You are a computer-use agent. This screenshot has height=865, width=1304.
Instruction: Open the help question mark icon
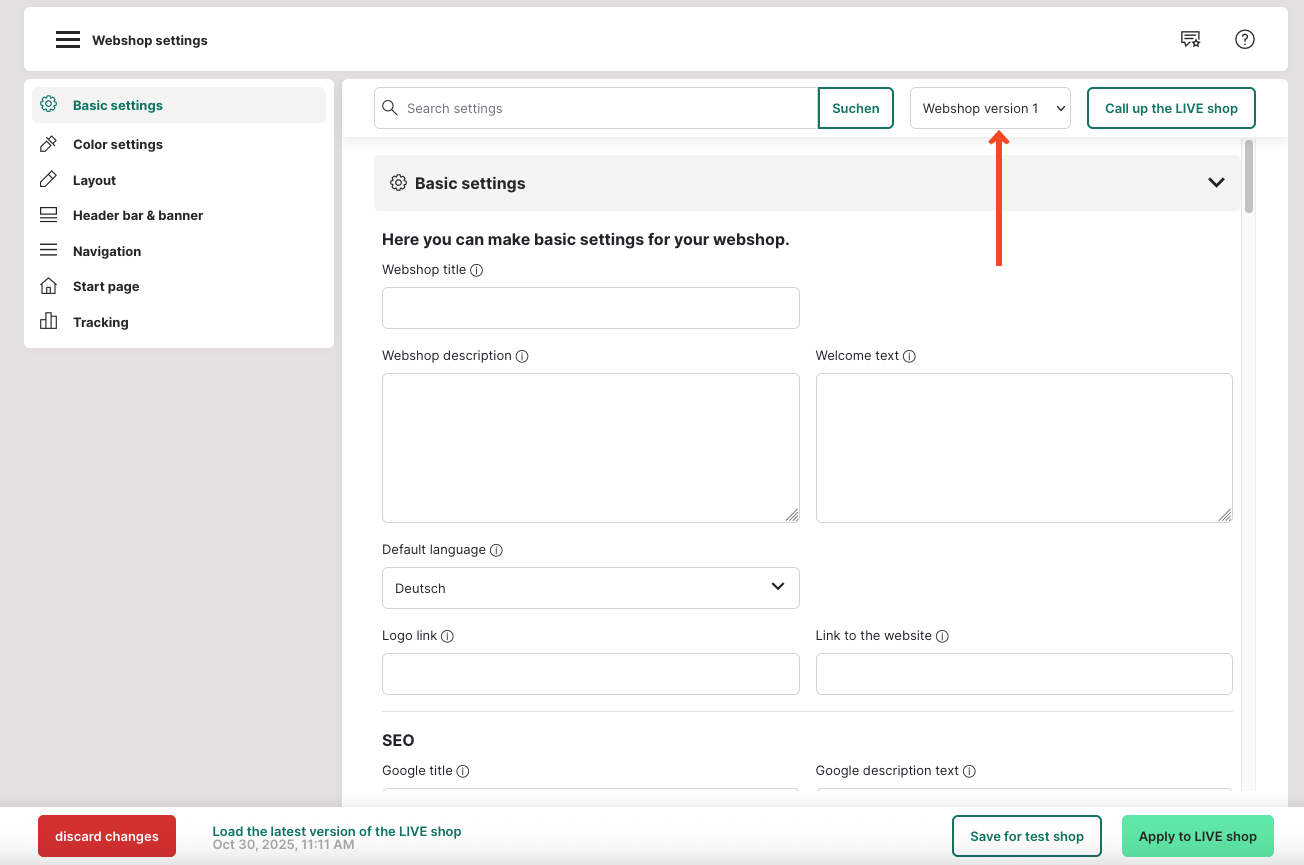1244,39
